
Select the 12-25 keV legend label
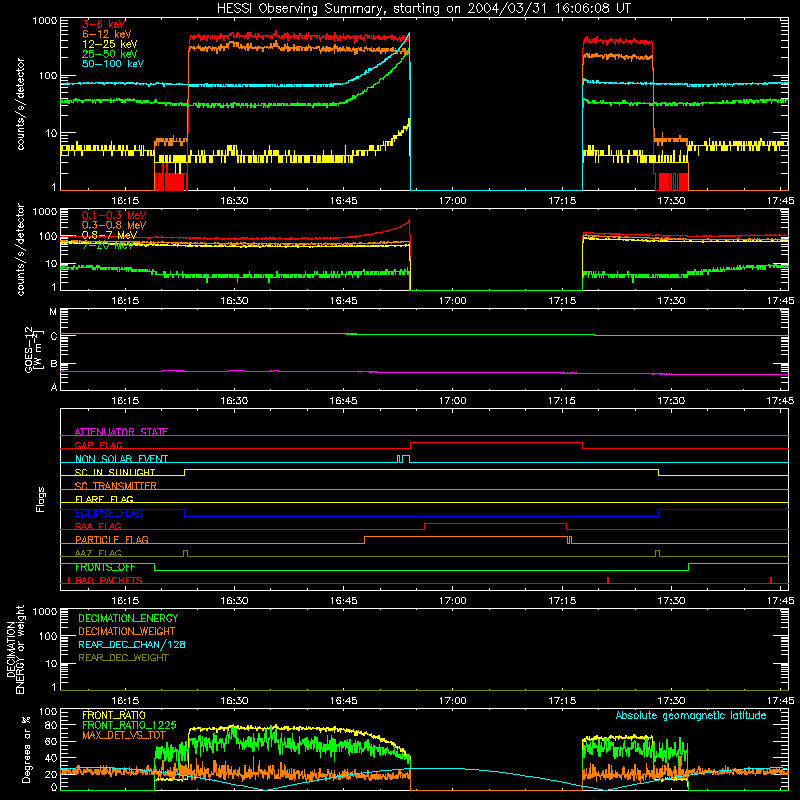click(109, 44)
